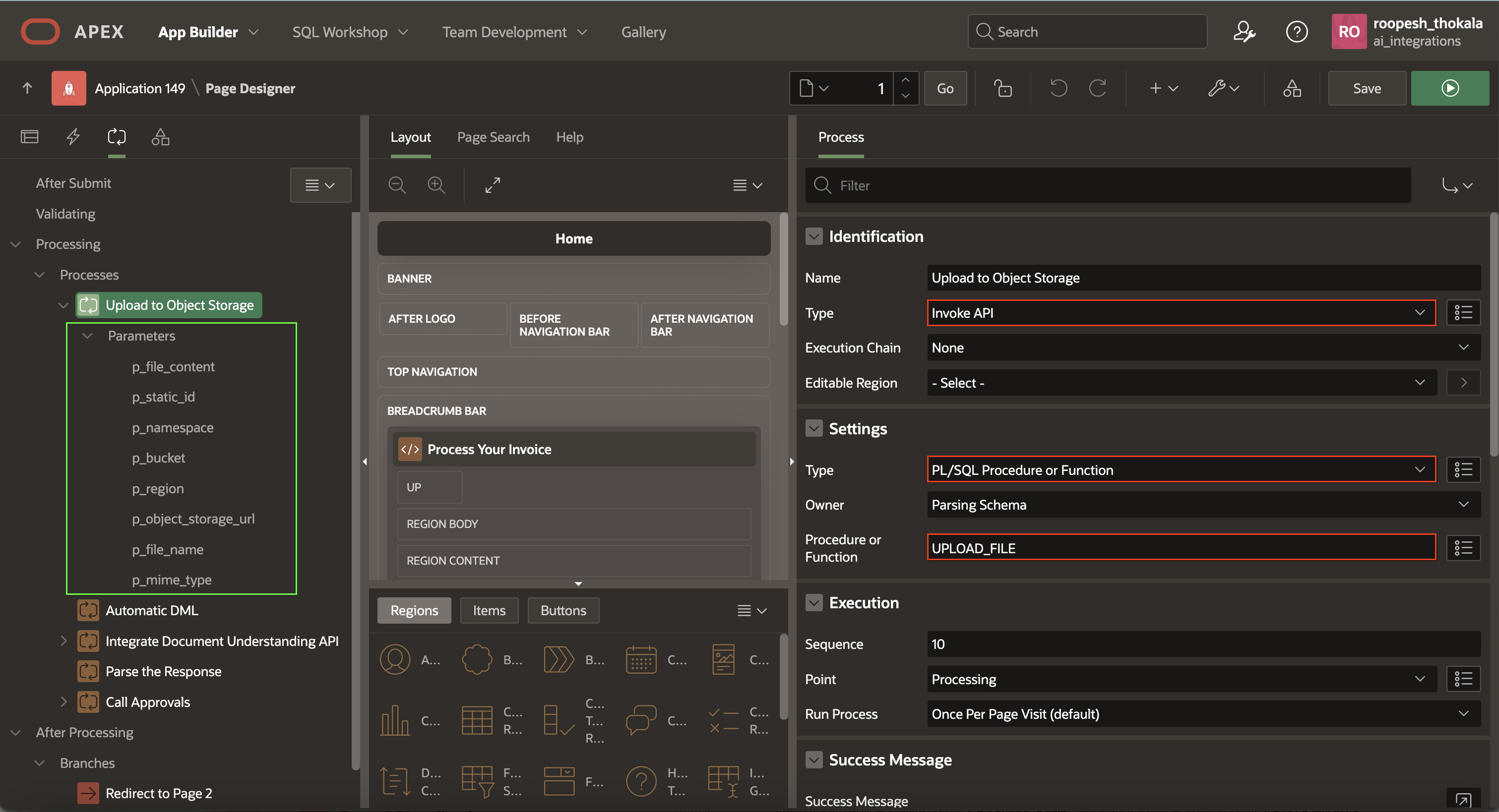Collapse the Identification section
This screenshot has width=1499, height=812.
pyautogui.click(x=813, y=236)
